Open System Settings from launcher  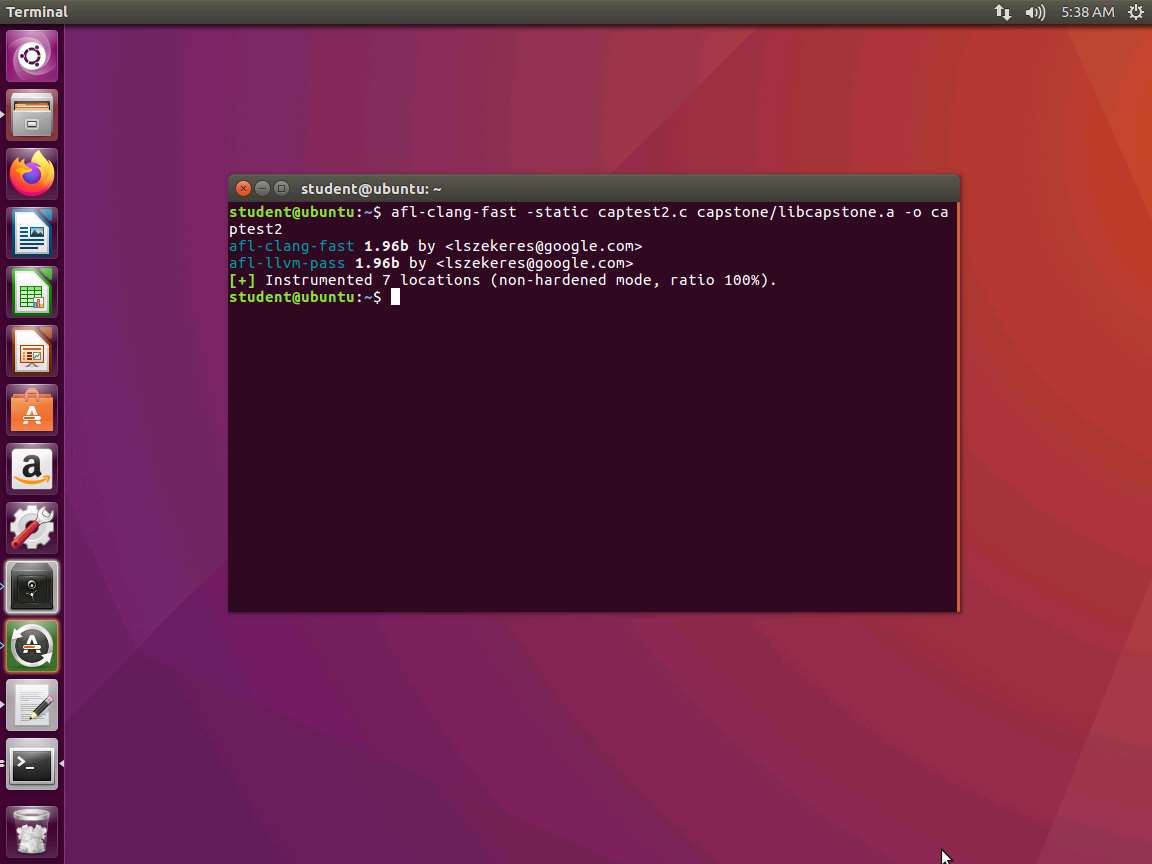(x=32, y=528)
